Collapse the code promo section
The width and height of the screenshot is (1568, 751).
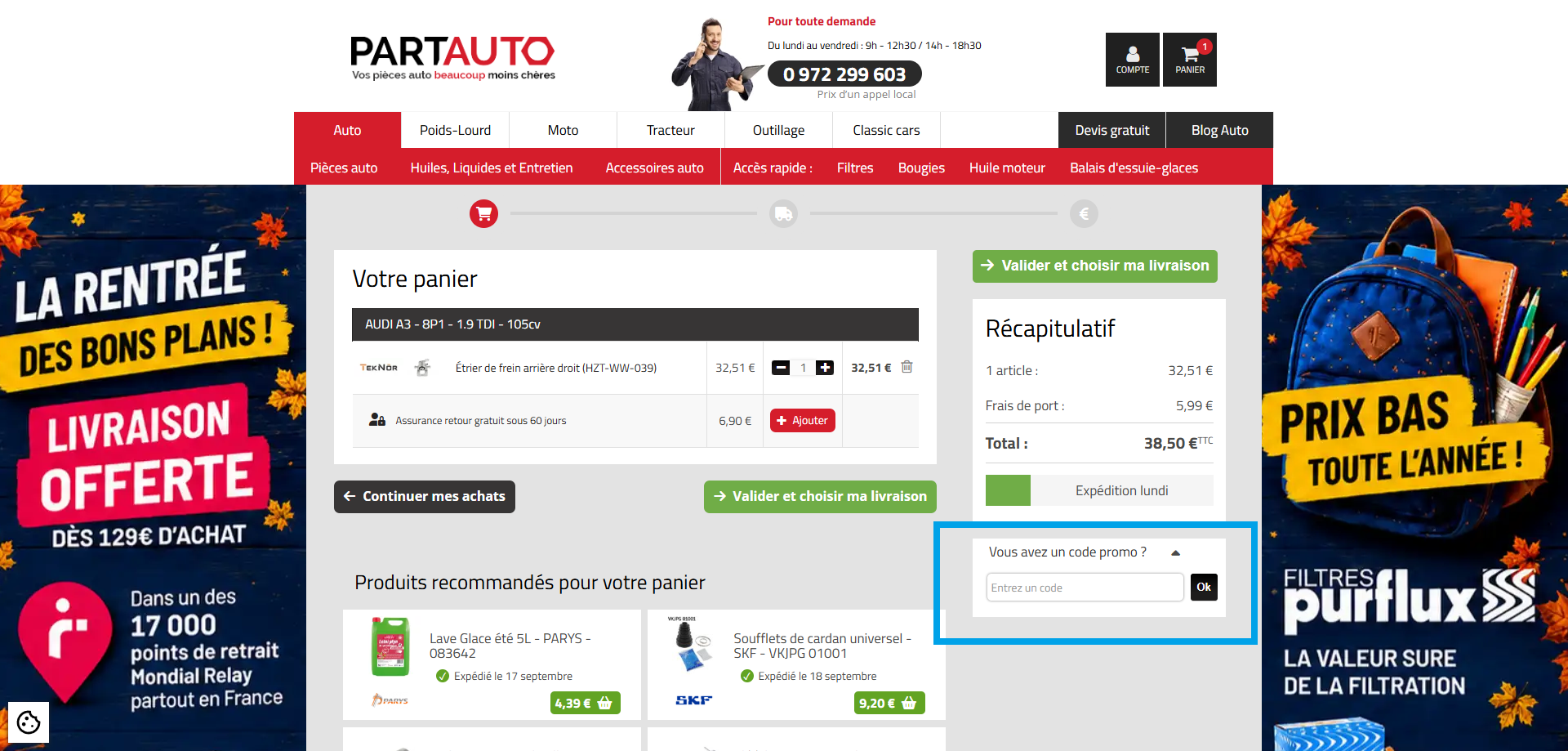pyautogui.click(x=1175, y=553)
